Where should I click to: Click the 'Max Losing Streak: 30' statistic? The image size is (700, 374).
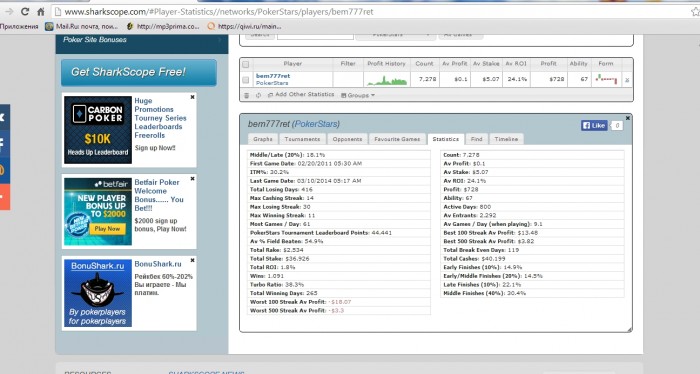(280, 207)
